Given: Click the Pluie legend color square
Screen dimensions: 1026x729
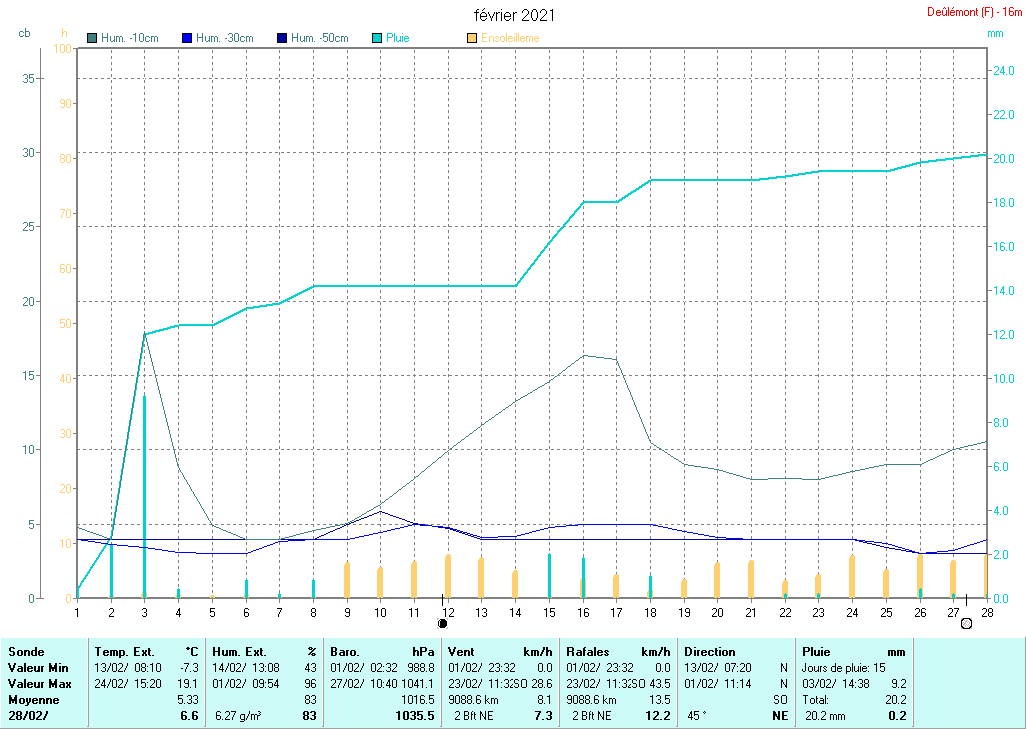Looking at the screenshot, I should (x=377, y=38).
